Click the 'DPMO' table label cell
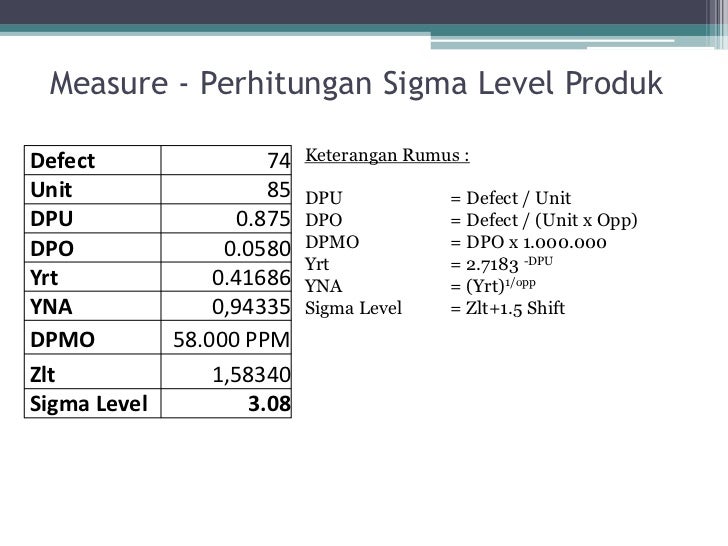The image size is (728, 546). 92,338
